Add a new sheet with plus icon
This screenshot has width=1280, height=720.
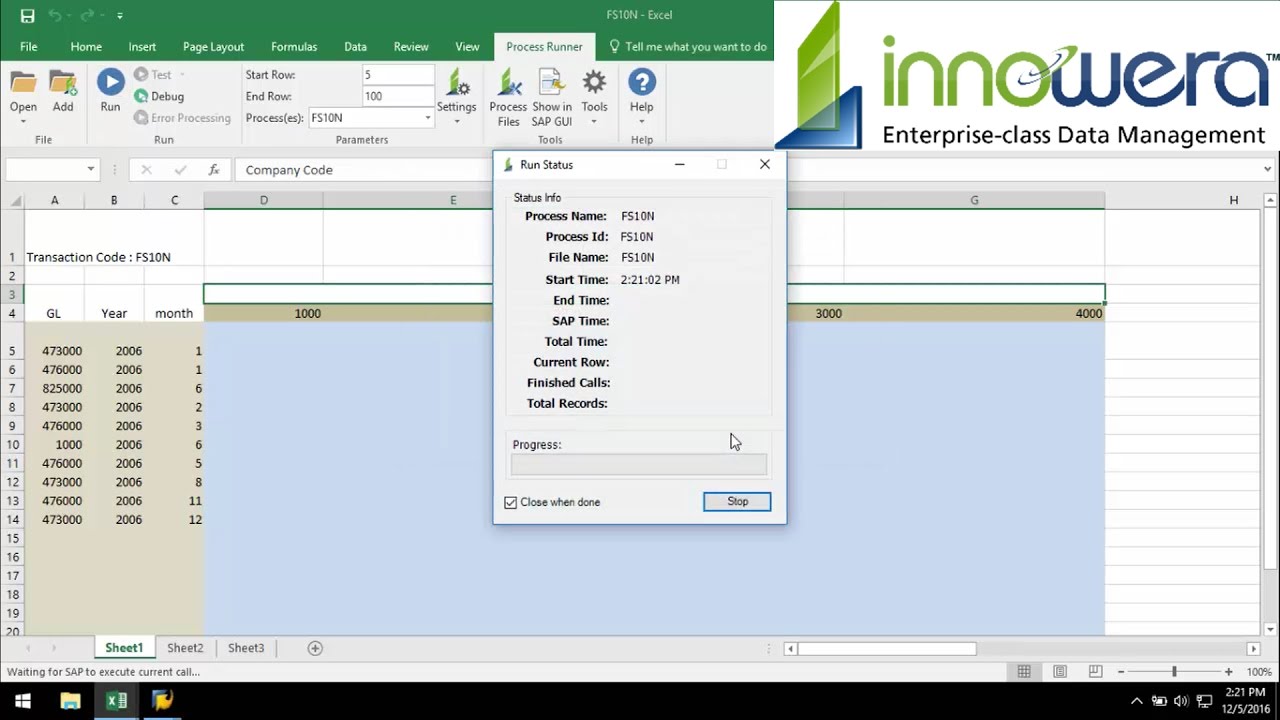click(315, 648)
